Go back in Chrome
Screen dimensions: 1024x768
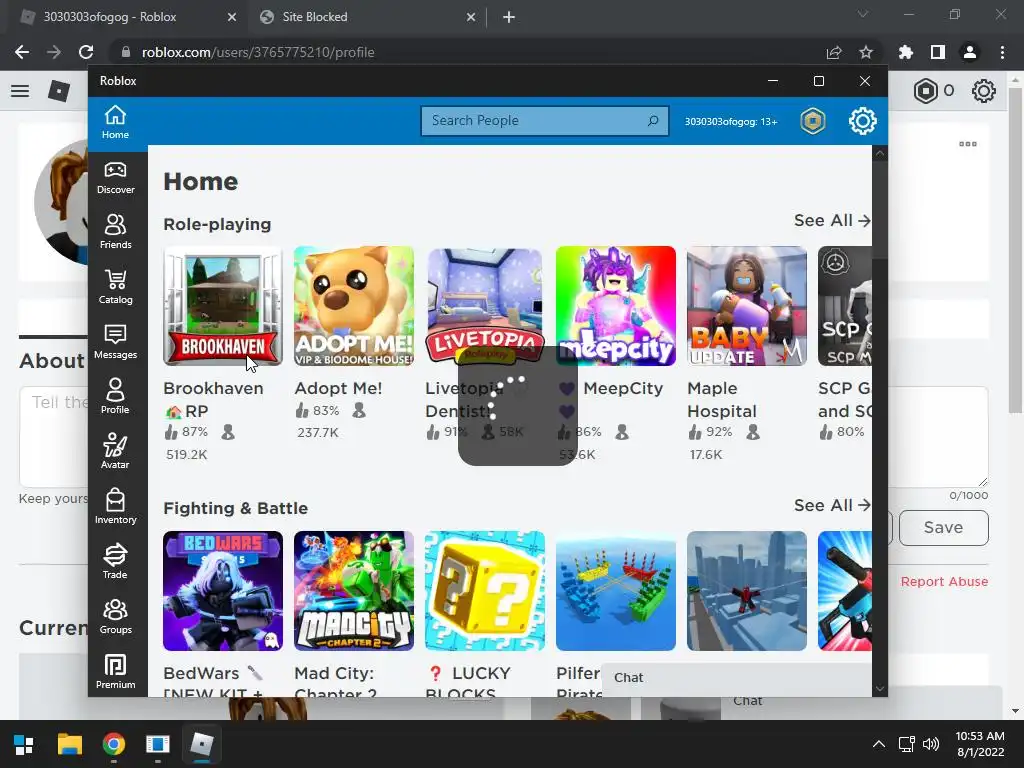coord(22,52)
